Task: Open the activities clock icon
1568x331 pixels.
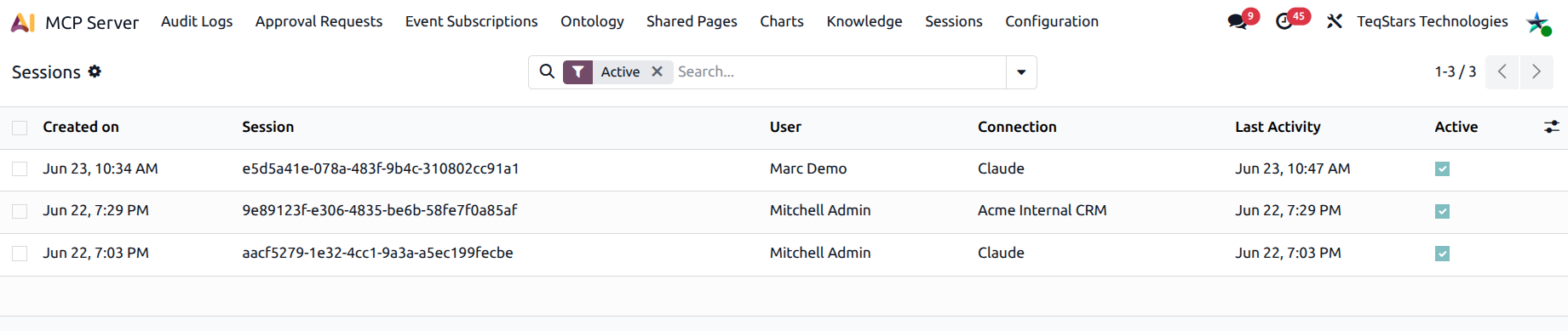Action: 1284,21
